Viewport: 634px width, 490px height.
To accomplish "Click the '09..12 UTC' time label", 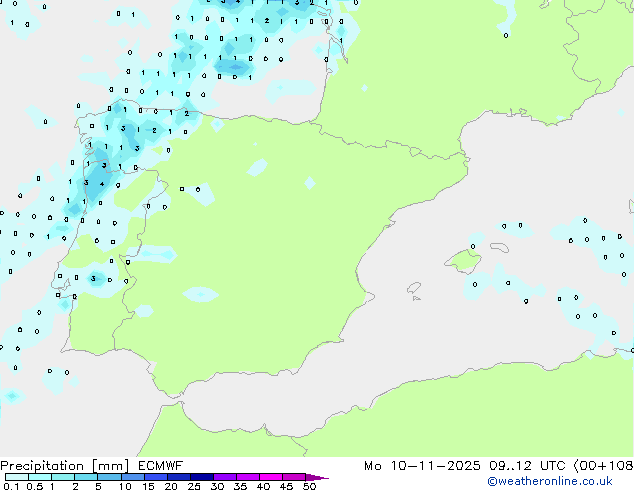I will (x=526, y=466).
